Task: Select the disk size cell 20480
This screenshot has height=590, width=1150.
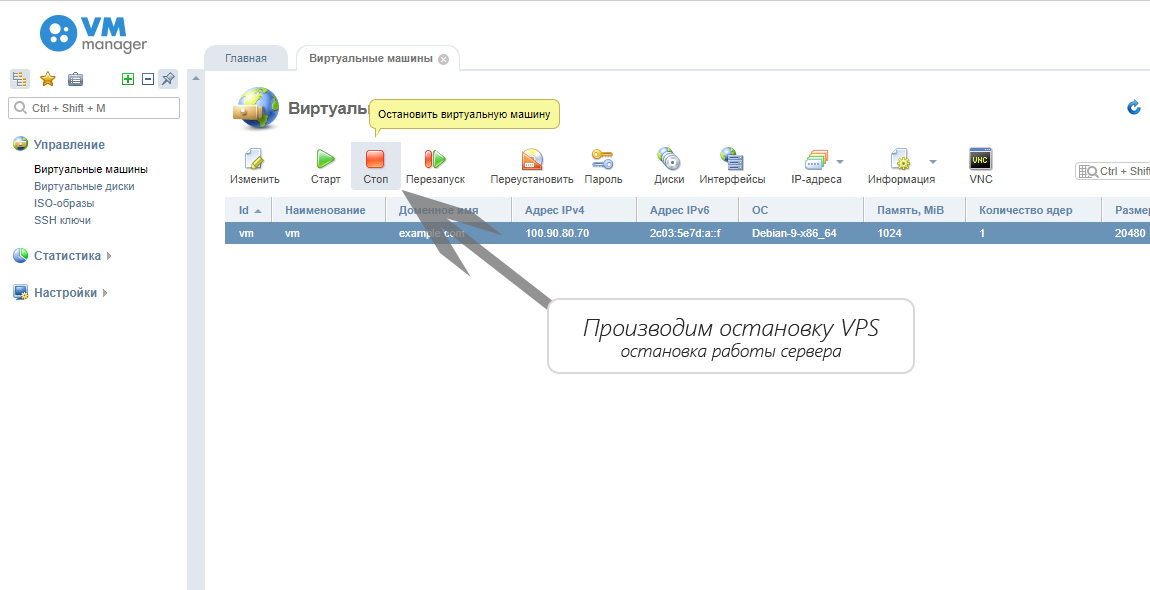Action: tap(1129, 233)
